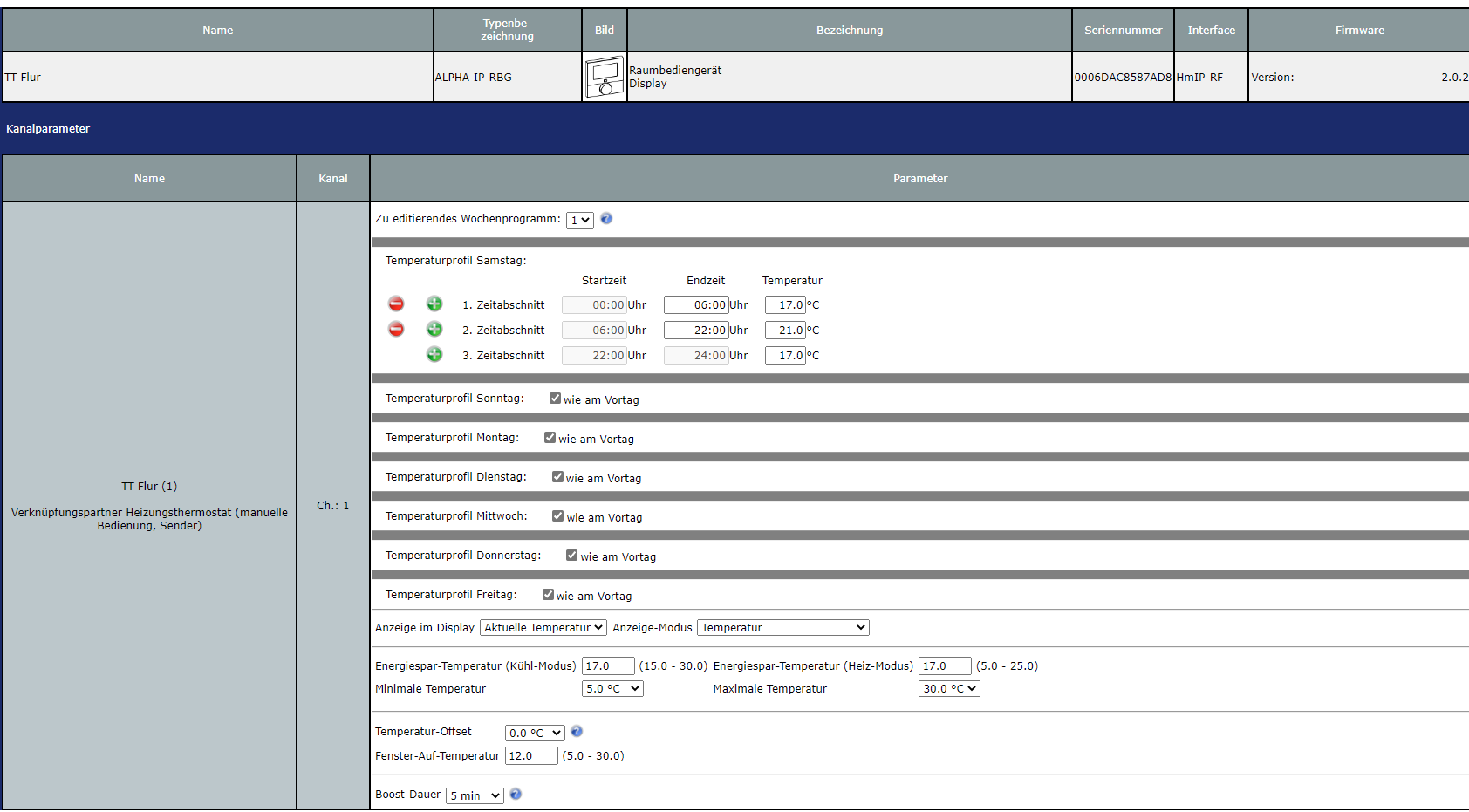Add a slot after 3. Zeitabschnitt
The image size is (1469, 812).
tap(434, 354)
